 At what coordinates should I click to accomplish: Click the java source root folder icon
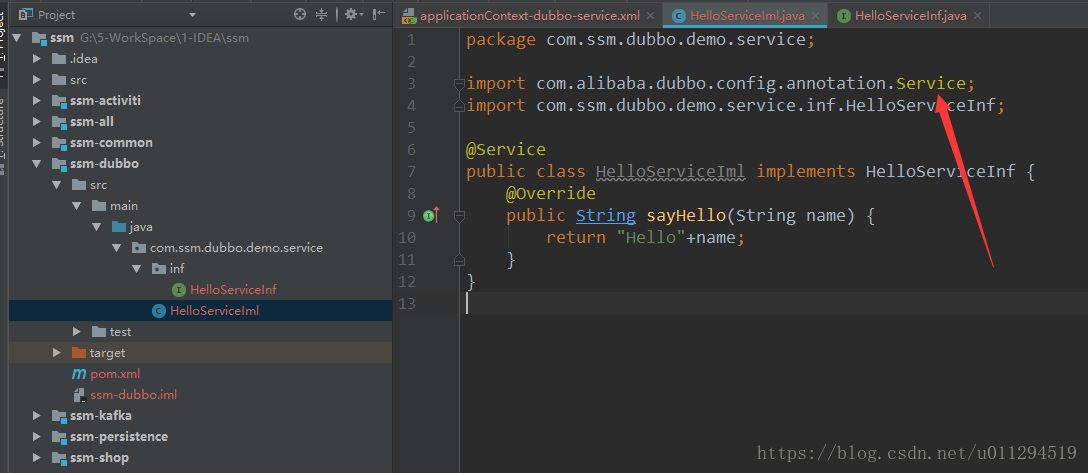118,227
